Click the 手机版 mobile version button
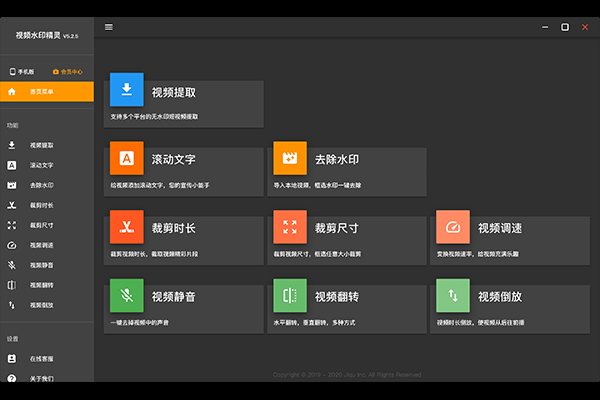Screen dimensions: 600x400 pyautogui.click(x=23, y=72)
